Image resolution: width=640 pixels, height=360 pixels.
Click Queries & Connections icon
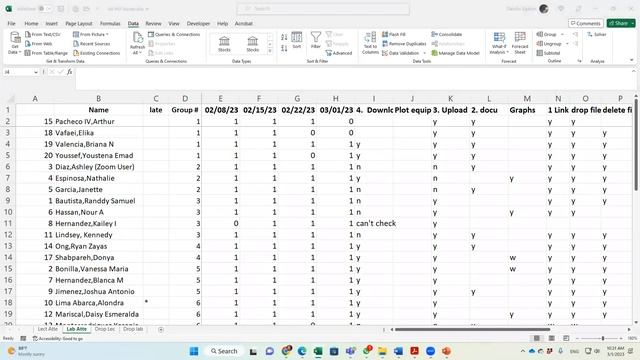[151, 34]
